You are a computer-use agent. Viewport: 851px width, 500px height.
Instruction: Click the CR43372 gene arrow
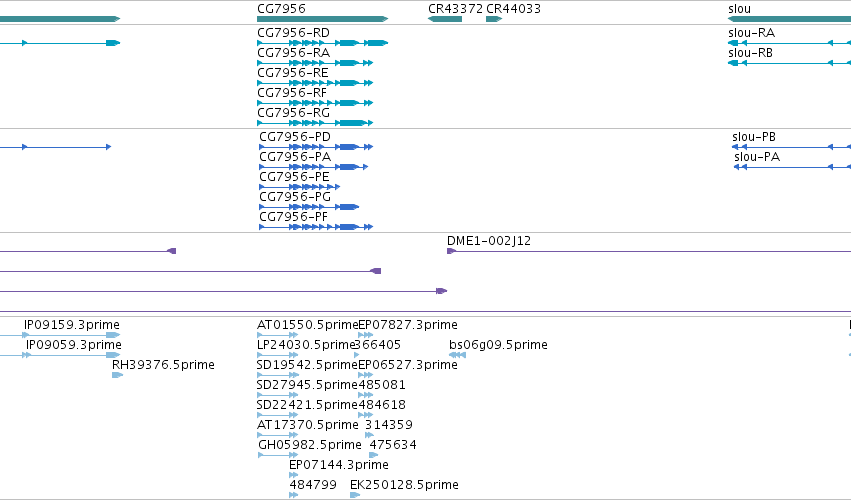[445, 19]
